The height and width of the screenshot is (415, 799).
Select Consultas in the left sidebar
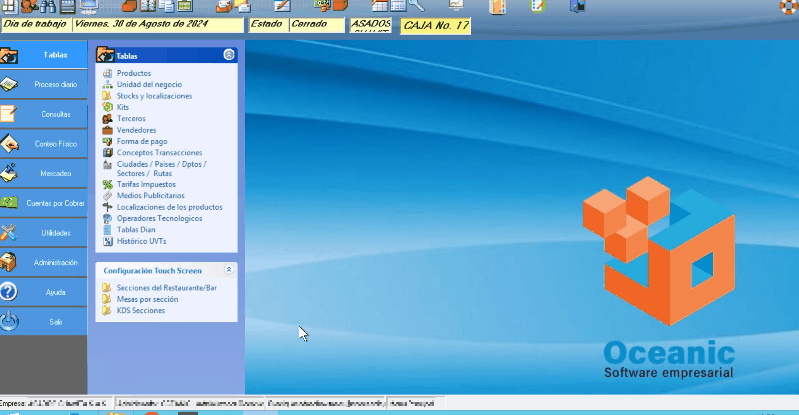tap(44, 114)
